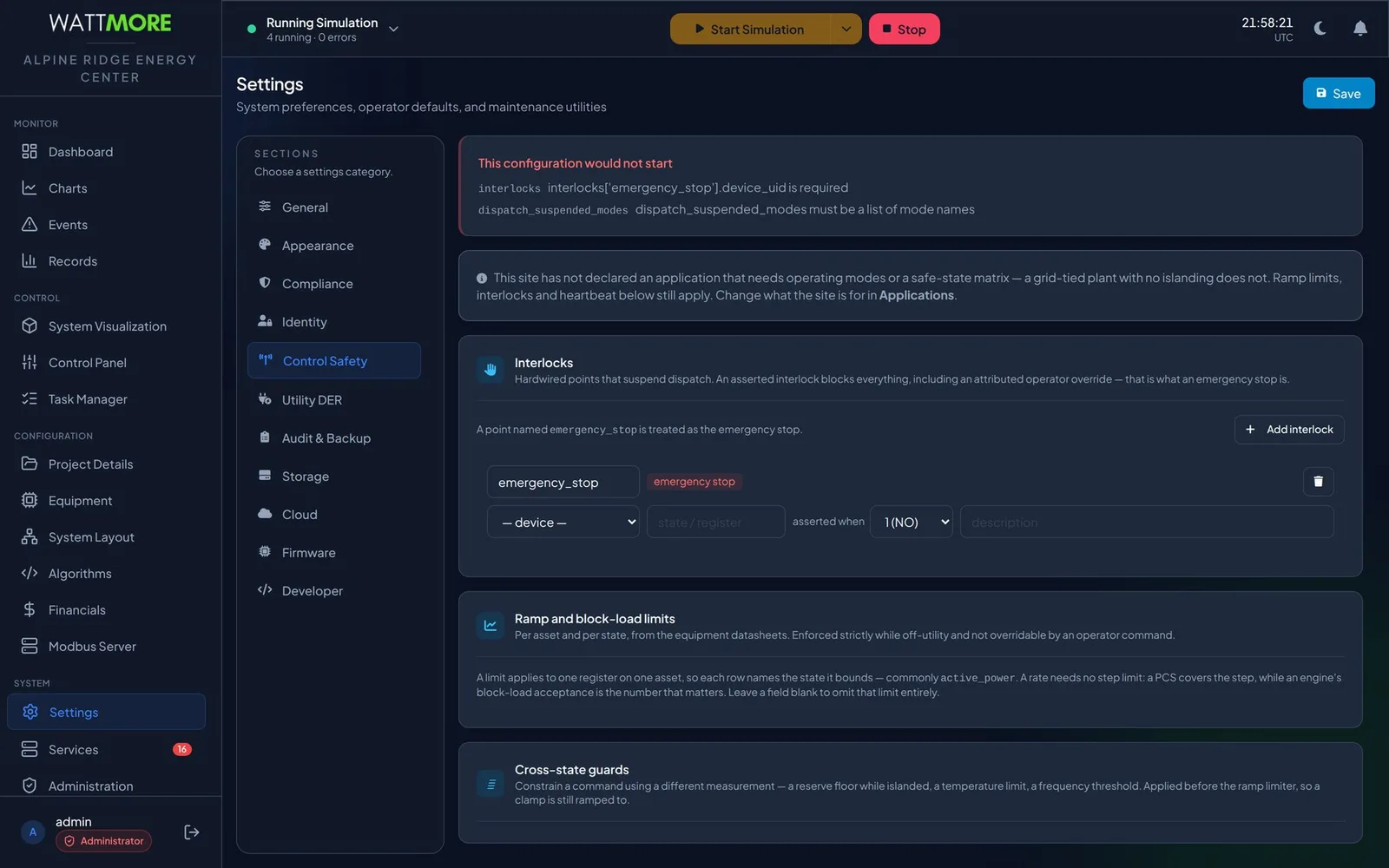1389x868 pixels.
Task: Click the Save button
Action: tap(1339, 94)
